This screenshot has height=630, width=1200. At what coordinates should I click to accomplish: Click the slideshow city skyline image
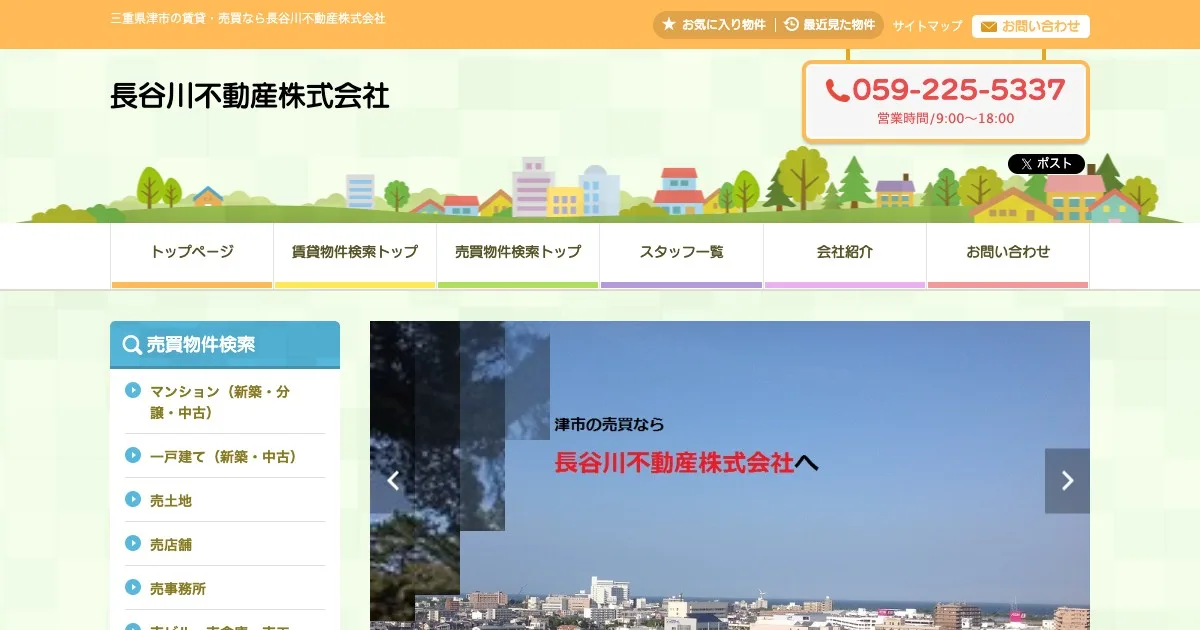(x=730, y=476)
